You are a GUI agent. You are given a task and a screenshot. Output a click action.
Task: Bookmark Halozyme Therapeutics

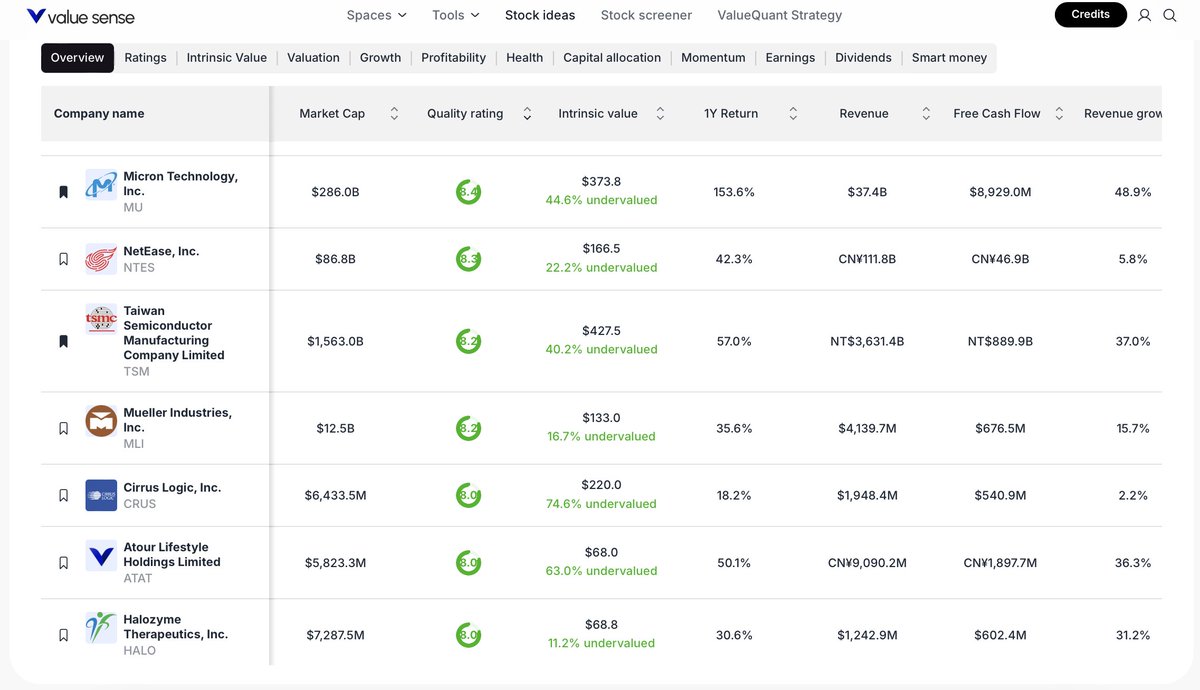pyautogui.click(x=63, y=635)
